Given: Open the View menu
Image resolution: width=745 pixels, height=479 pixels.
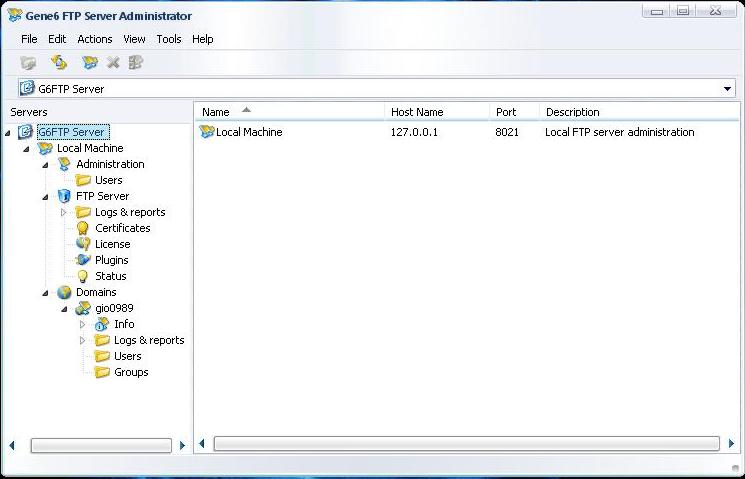Looking at the screenshot, I should click(134, 39).
